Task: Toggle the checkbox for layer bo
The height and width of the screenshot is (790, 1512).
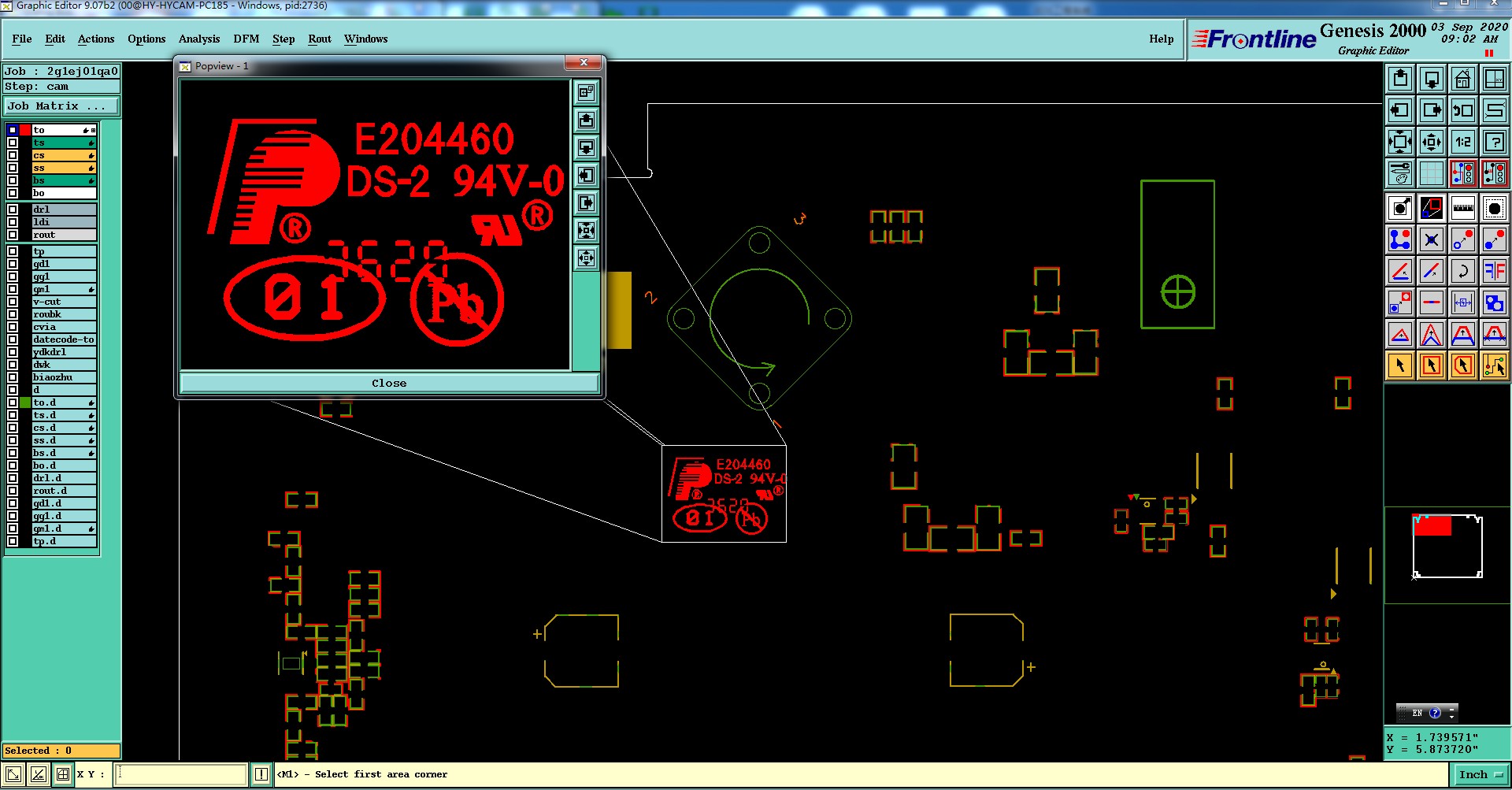Action: (x=13, y=193)
